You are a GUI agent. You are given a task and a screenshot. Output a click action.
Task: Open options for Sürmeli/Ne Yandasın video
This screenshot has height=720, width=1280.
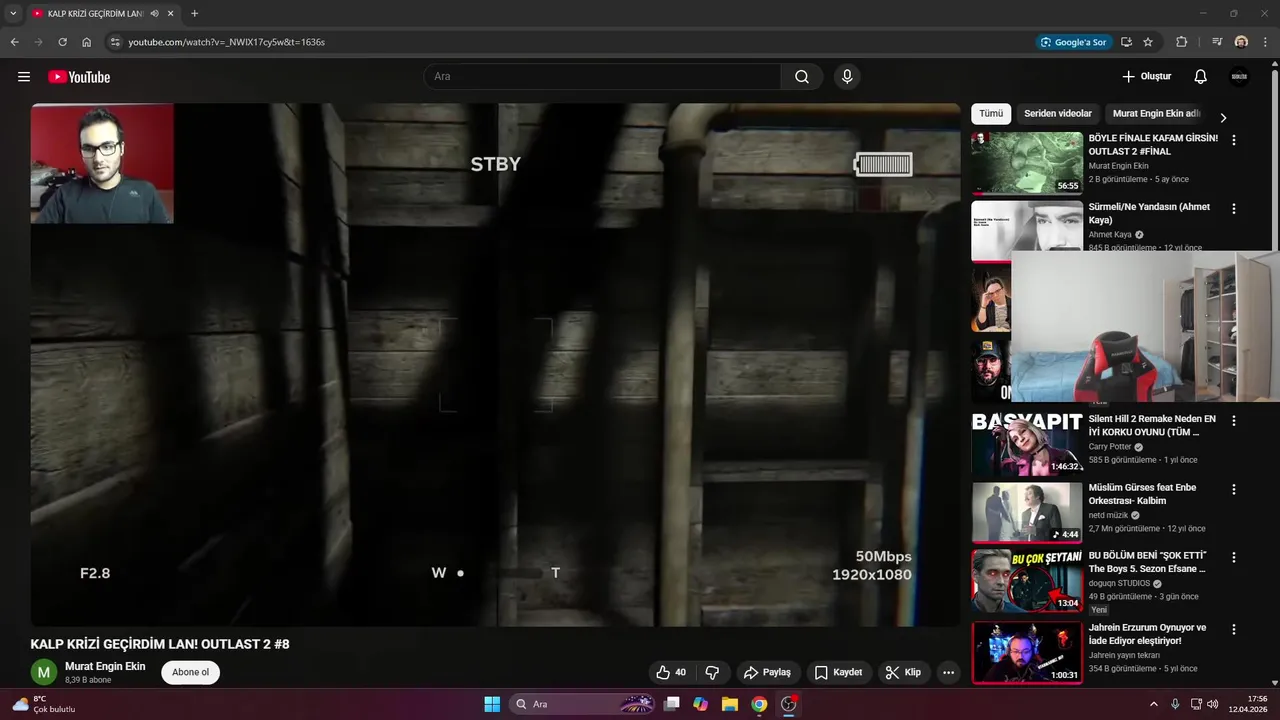coord(1233,209)
